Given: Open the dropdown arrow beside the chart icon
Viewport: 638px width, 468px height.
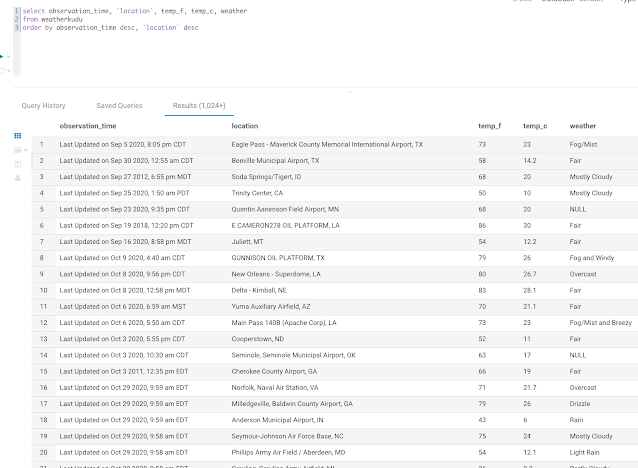Looking at the screenshot, I should tap(24, 150).
